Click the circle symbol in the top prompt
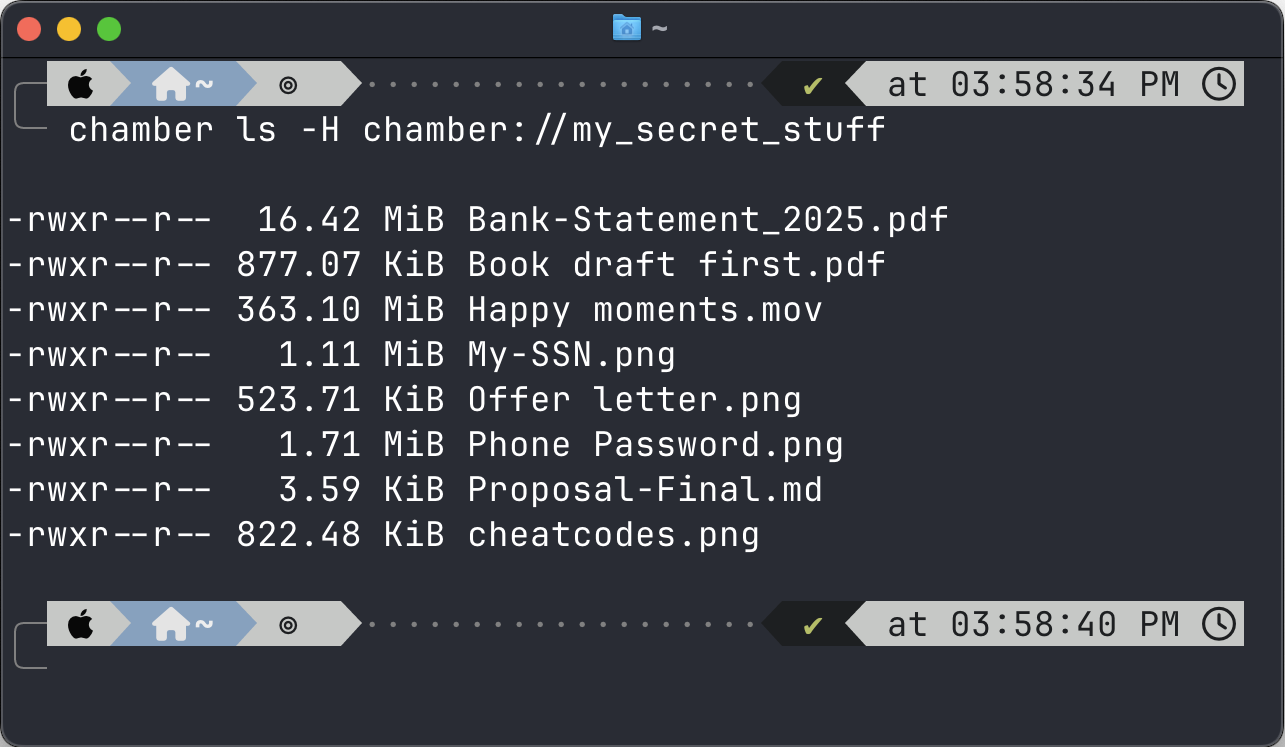 coord(288,85)
